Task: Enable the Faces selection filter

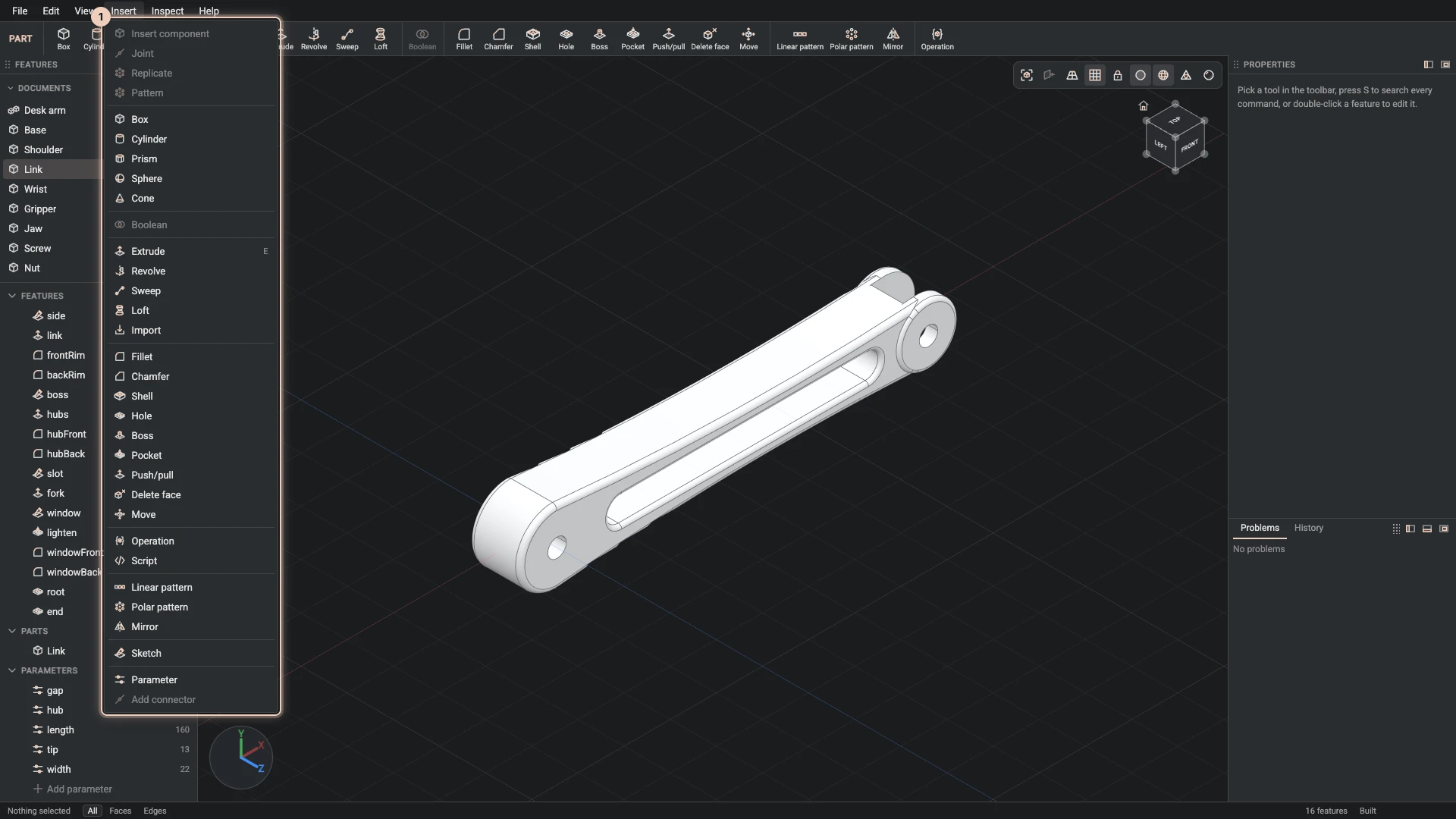Action: [120, 811]
